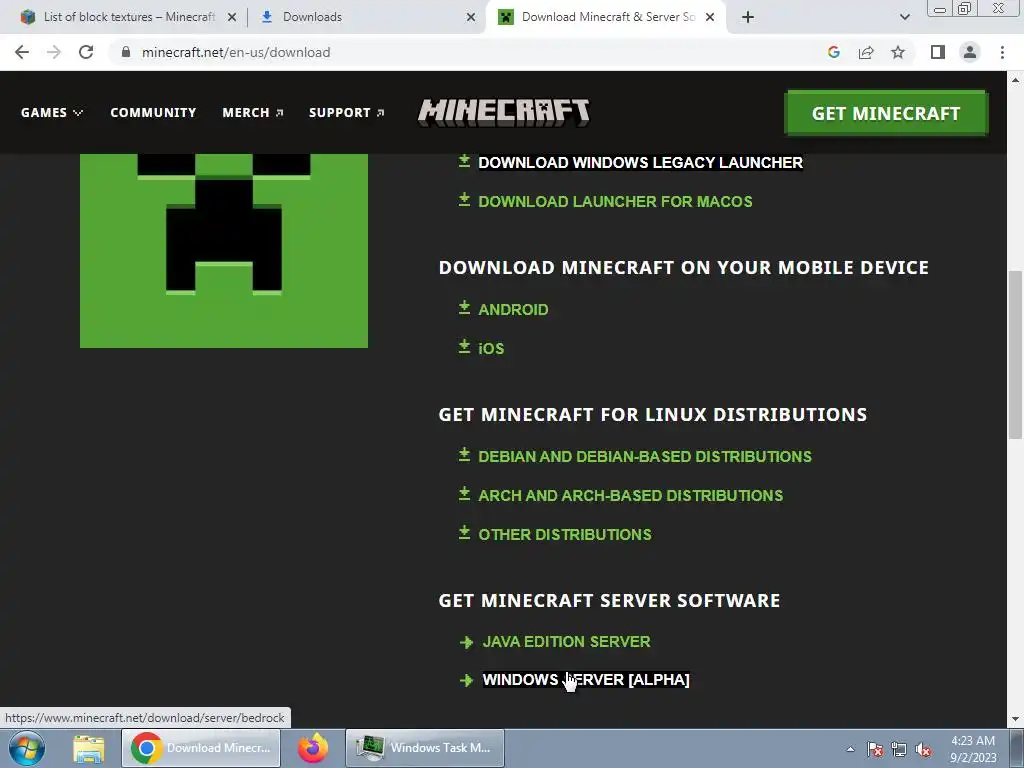
Task: Expand the Games menu
Action: (x=52, y=112)
